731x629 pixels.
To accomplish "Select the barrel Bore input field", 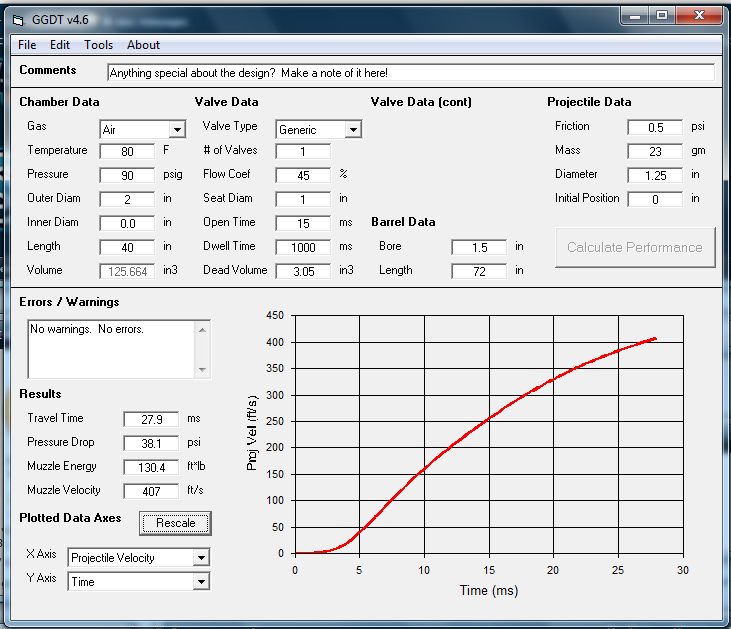I will point(478,247).
